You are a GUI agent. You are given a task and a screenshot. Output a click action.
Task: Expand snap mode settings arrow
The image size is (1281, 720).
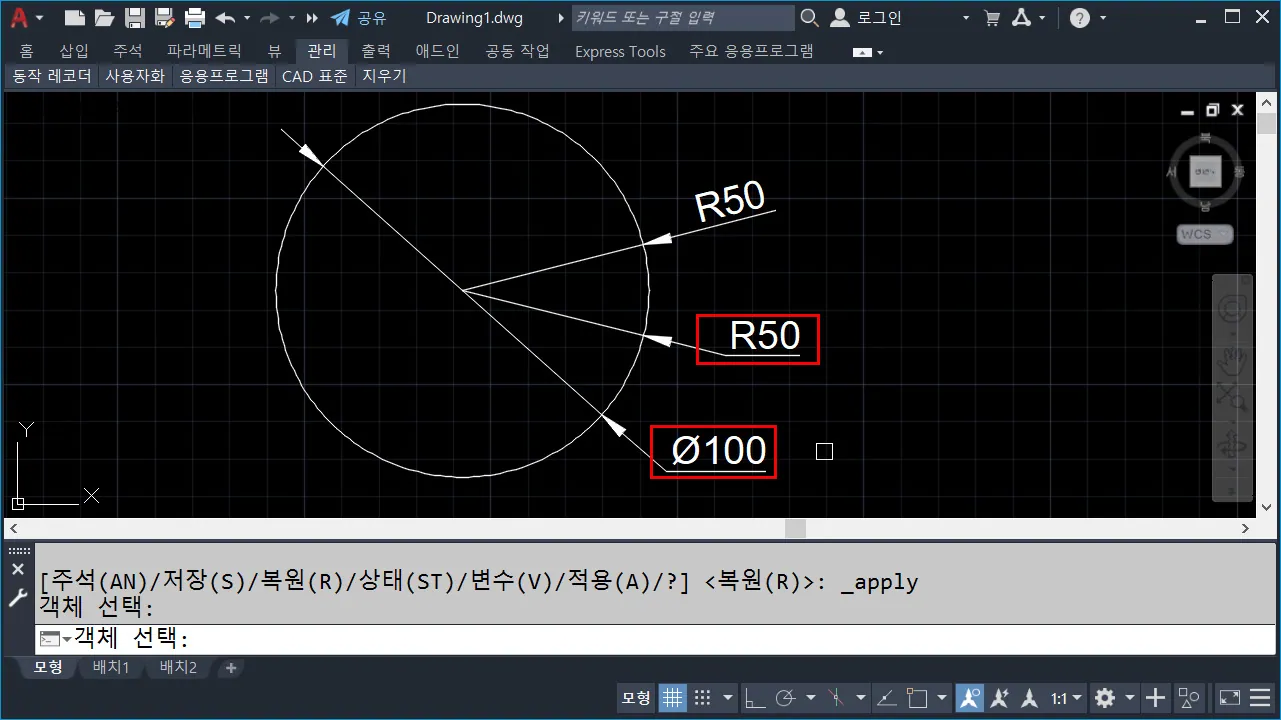tap(728, 698)
